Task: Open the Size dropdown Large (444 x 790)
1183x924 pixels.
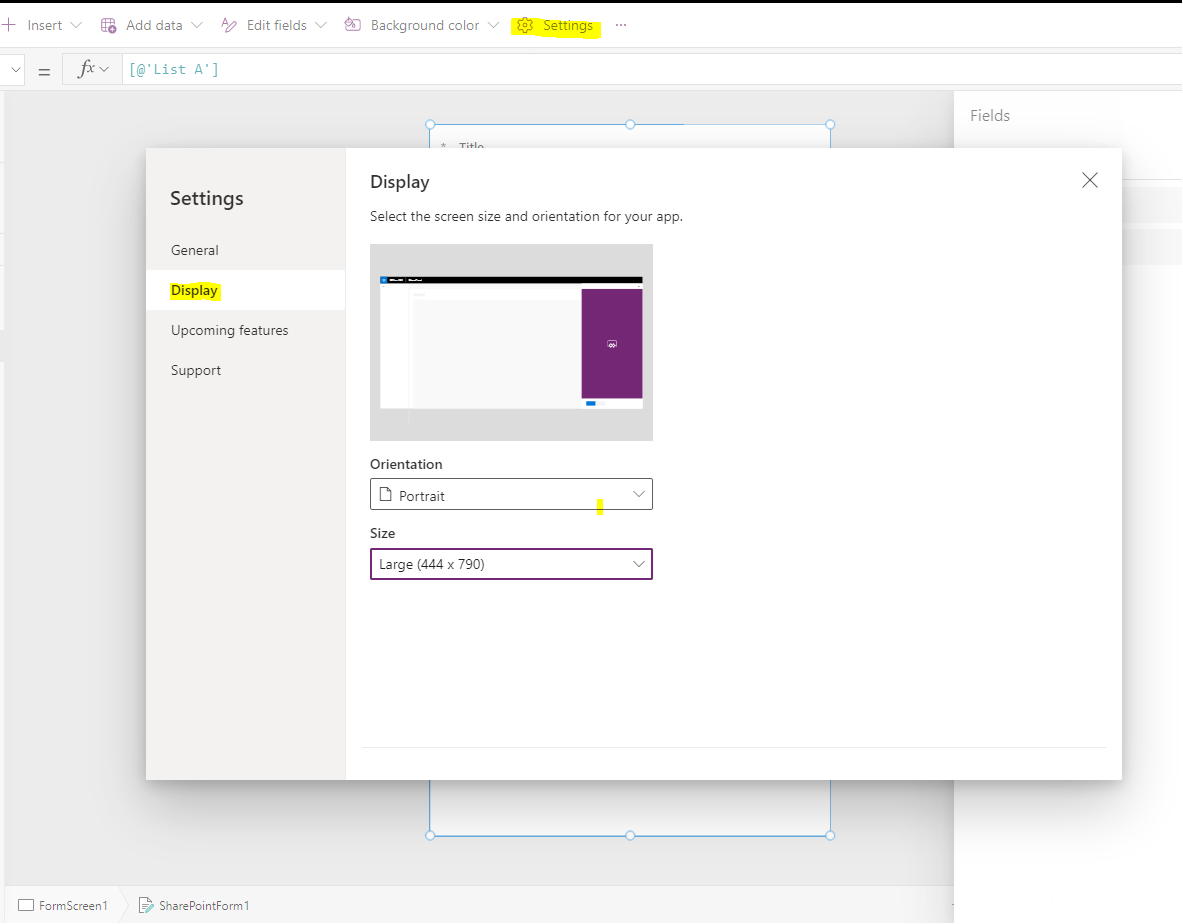Action: [512, 564]
